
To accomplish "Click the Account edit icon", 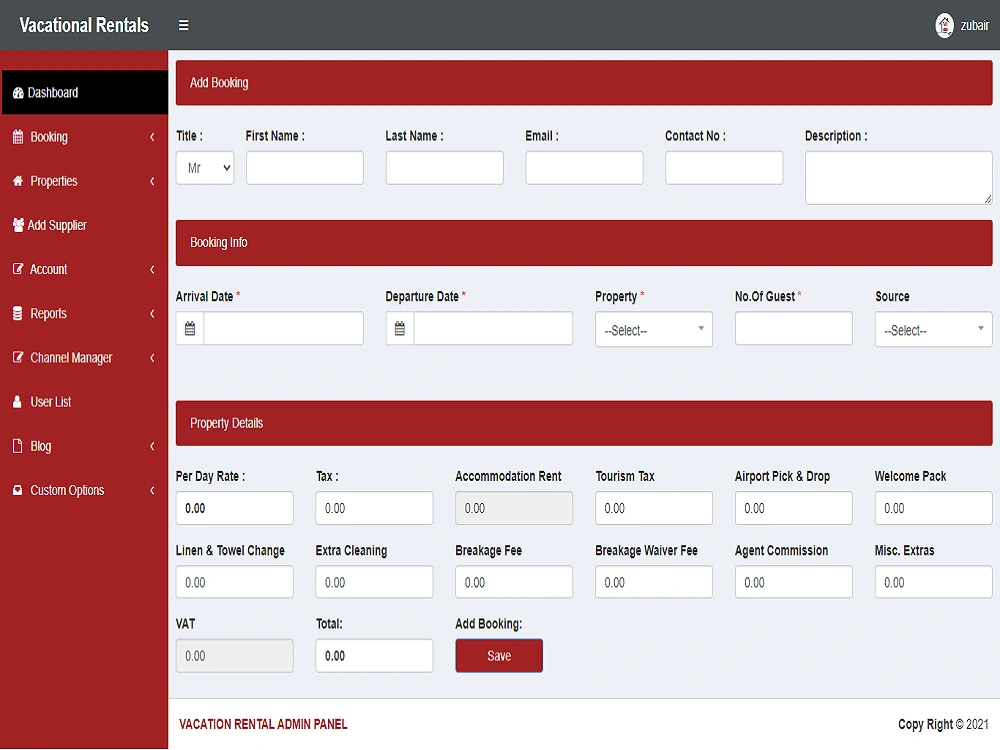I will click(18, 269).
